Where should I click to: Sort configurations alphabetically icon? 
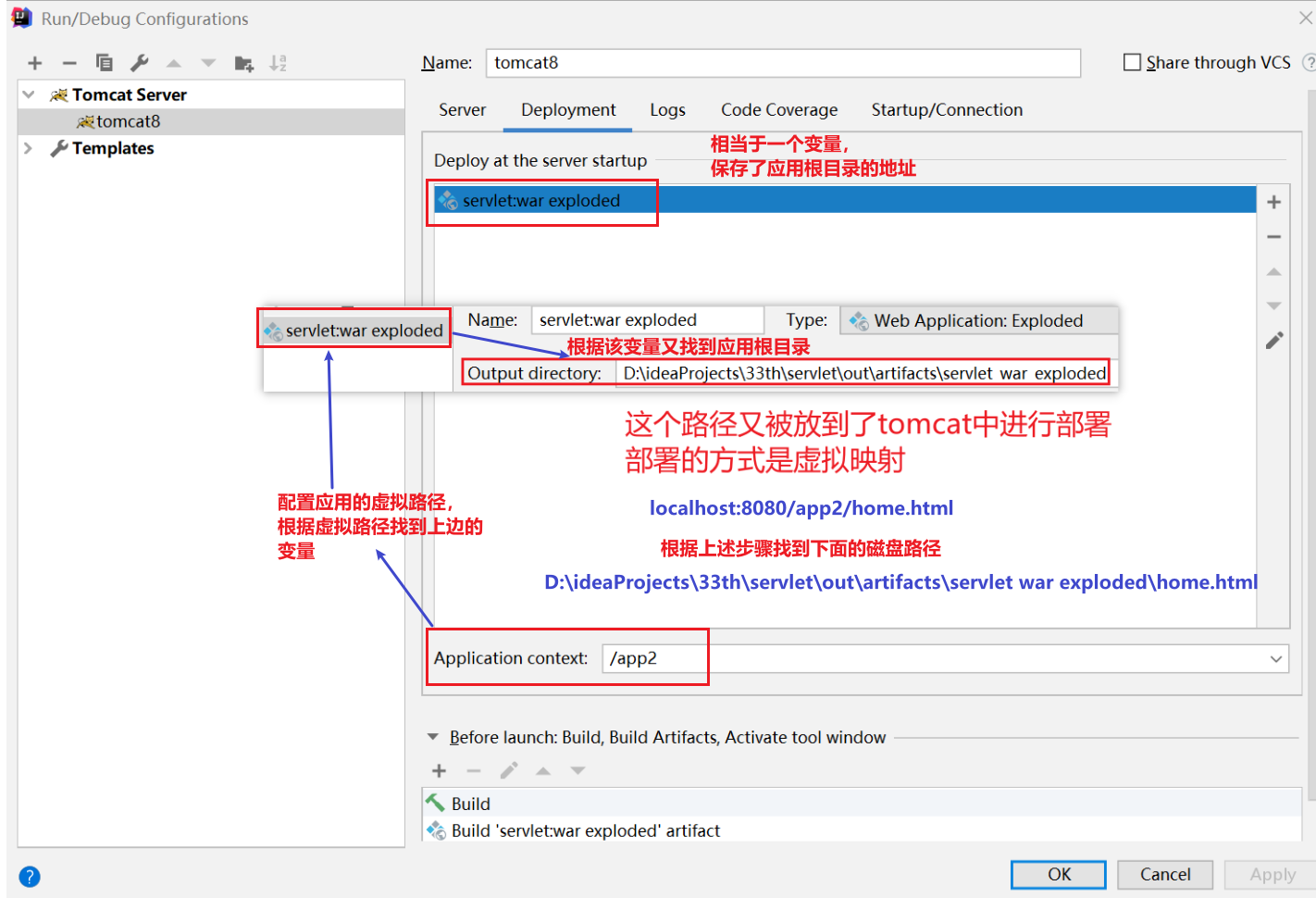tap(279, 63)
